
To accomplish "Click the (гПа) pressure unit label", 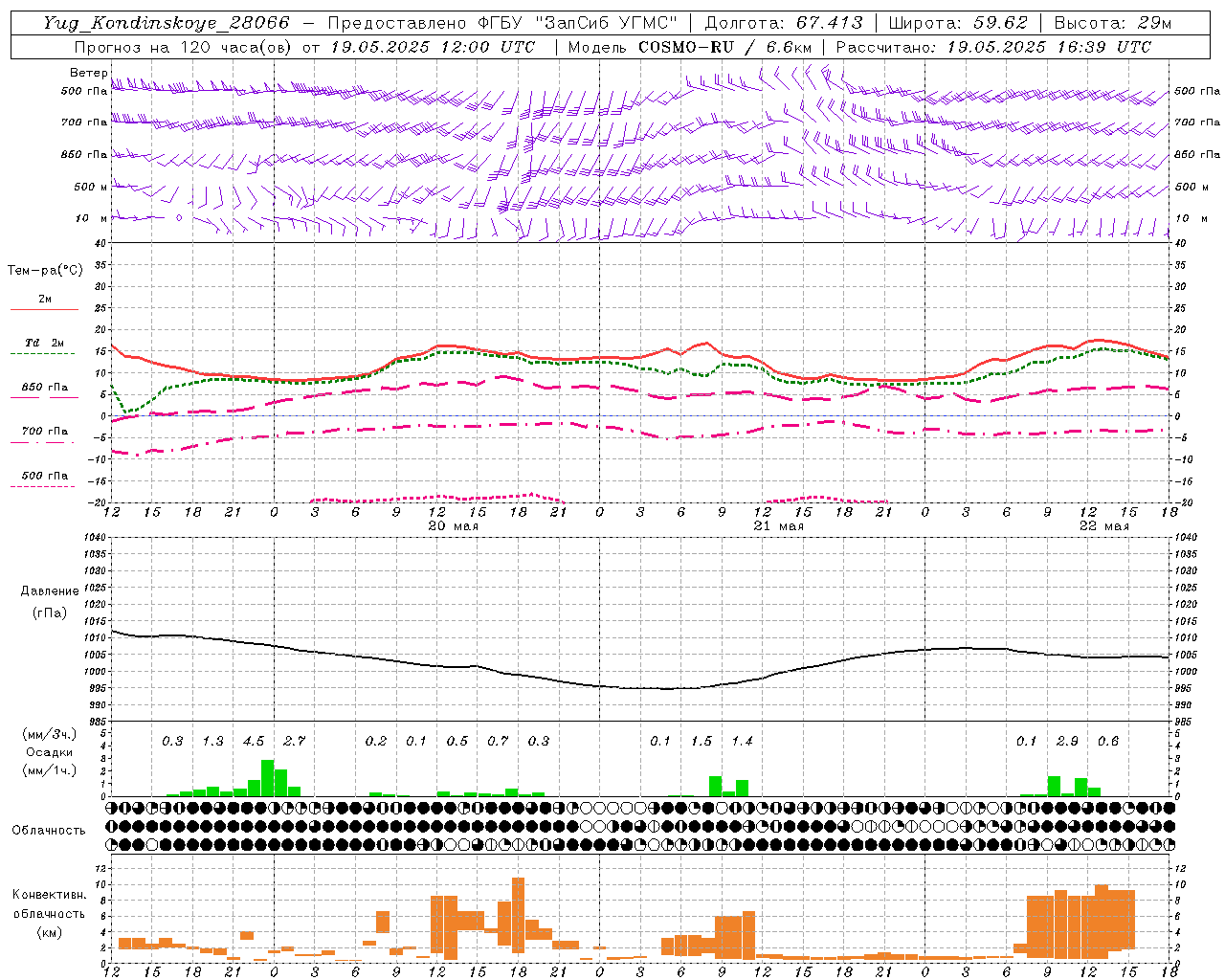I will pos(50,612).
